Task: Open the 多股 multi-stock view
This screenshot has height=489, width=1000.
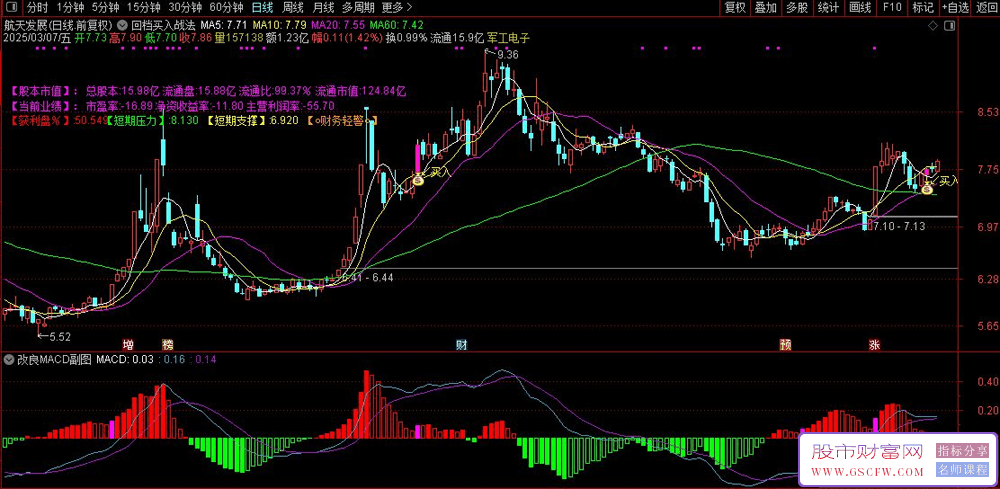Action: tap(797, 8)
